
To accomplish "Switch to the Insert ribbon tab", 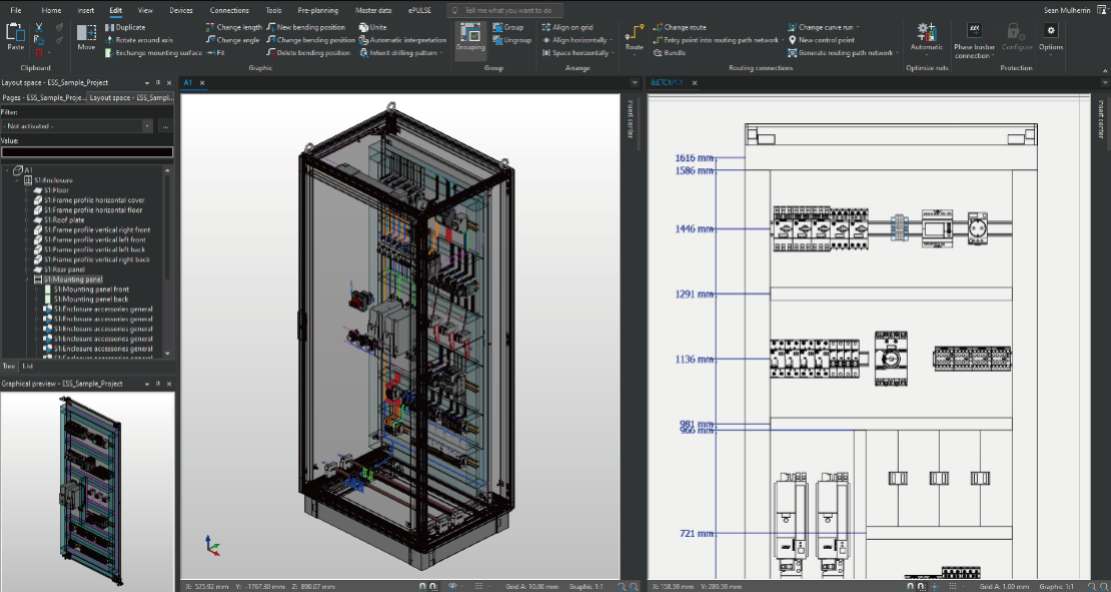I will coord(85,10).
